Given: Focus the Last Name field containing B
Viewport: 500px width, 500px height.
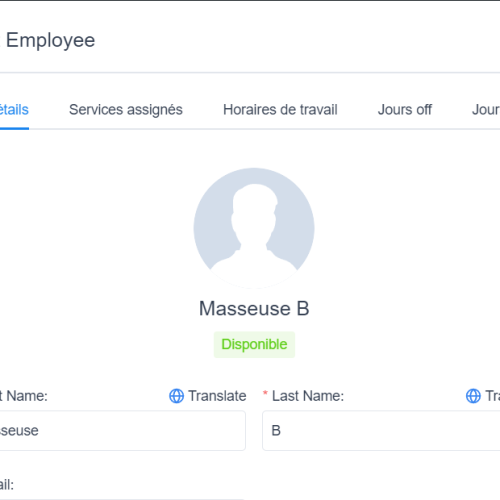Looking at the screenshot, I should pos(381,431).
